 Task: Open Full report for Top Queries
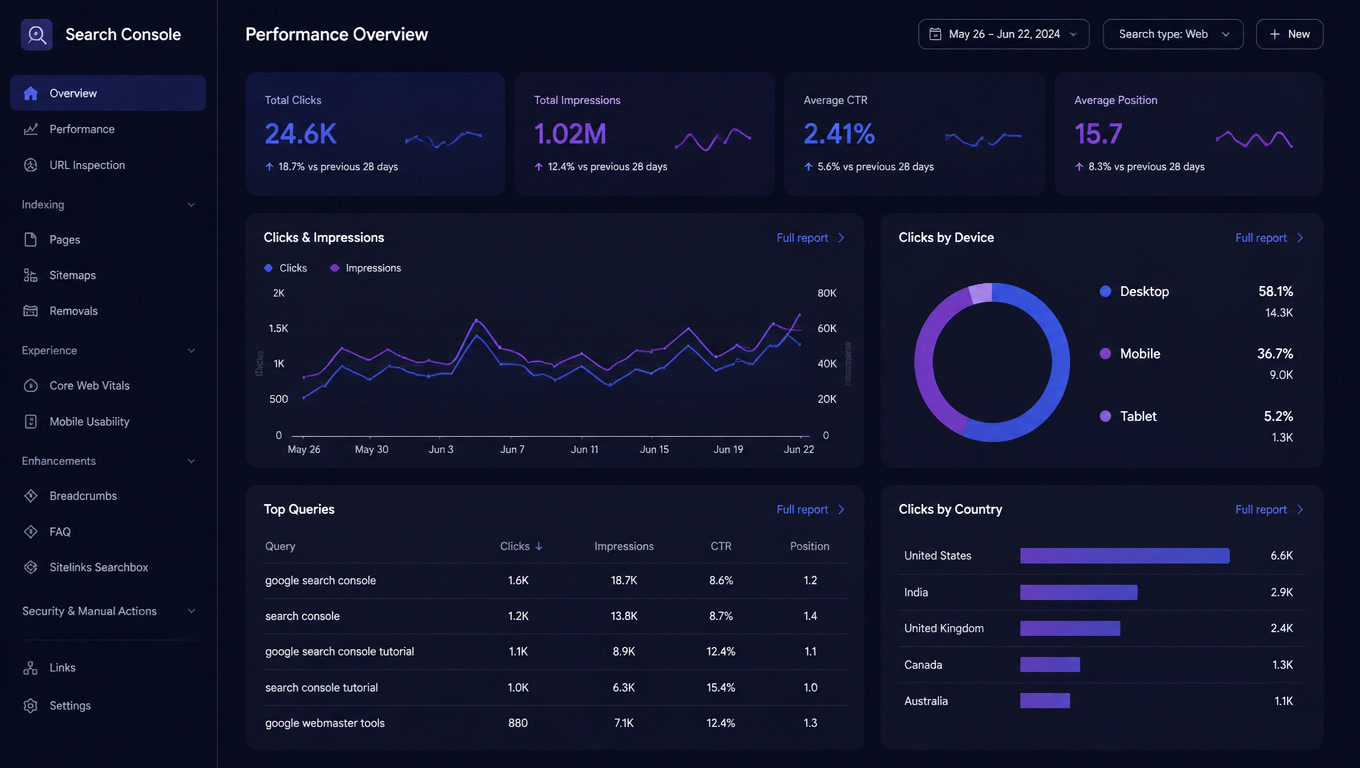pos(811,510)
